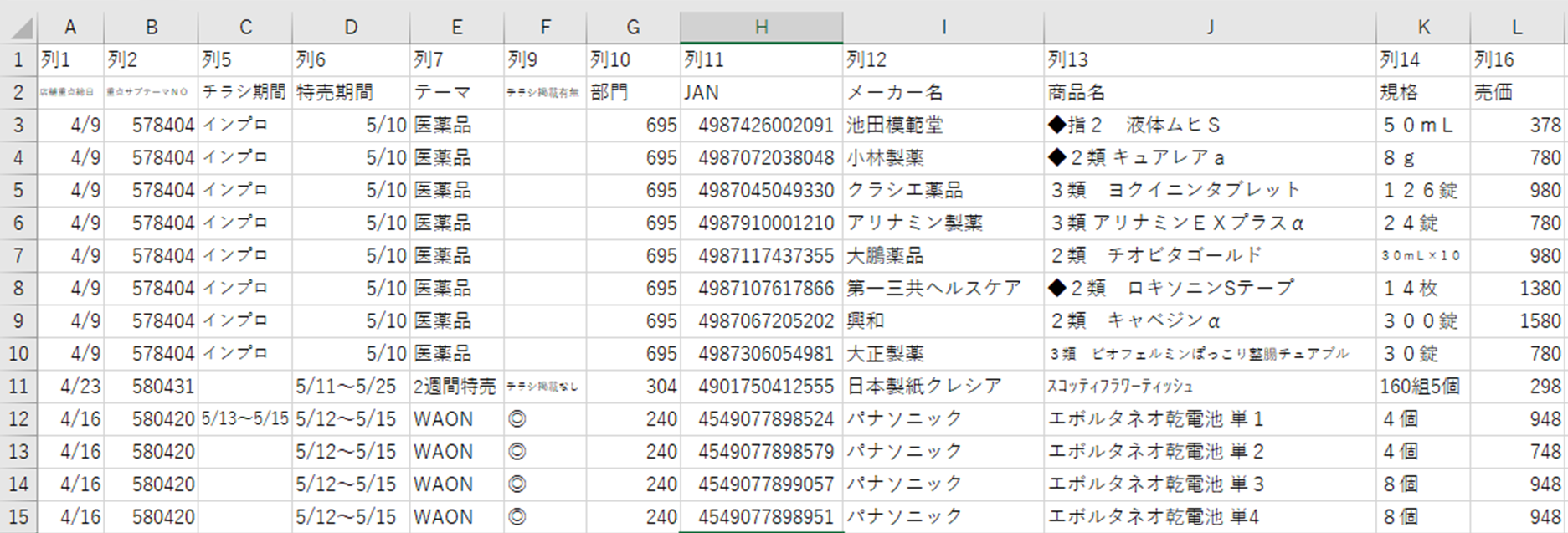
Task: Click product cell ヨクイニンタブレット
Action: [x=1210, y=190]
